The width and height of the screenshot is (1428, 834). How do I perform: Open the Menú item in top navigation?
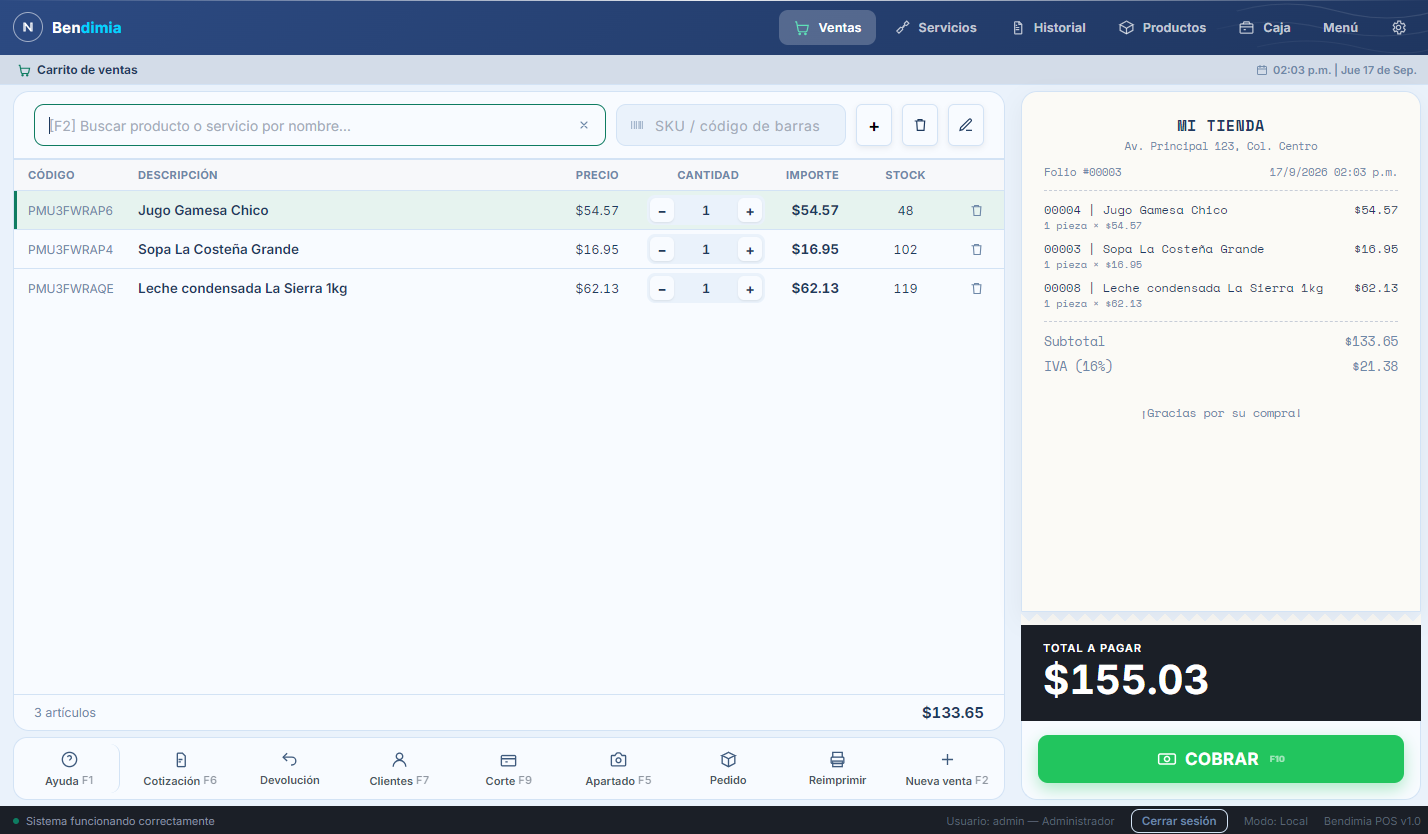pyautogui.click(x=1340, y=28)
